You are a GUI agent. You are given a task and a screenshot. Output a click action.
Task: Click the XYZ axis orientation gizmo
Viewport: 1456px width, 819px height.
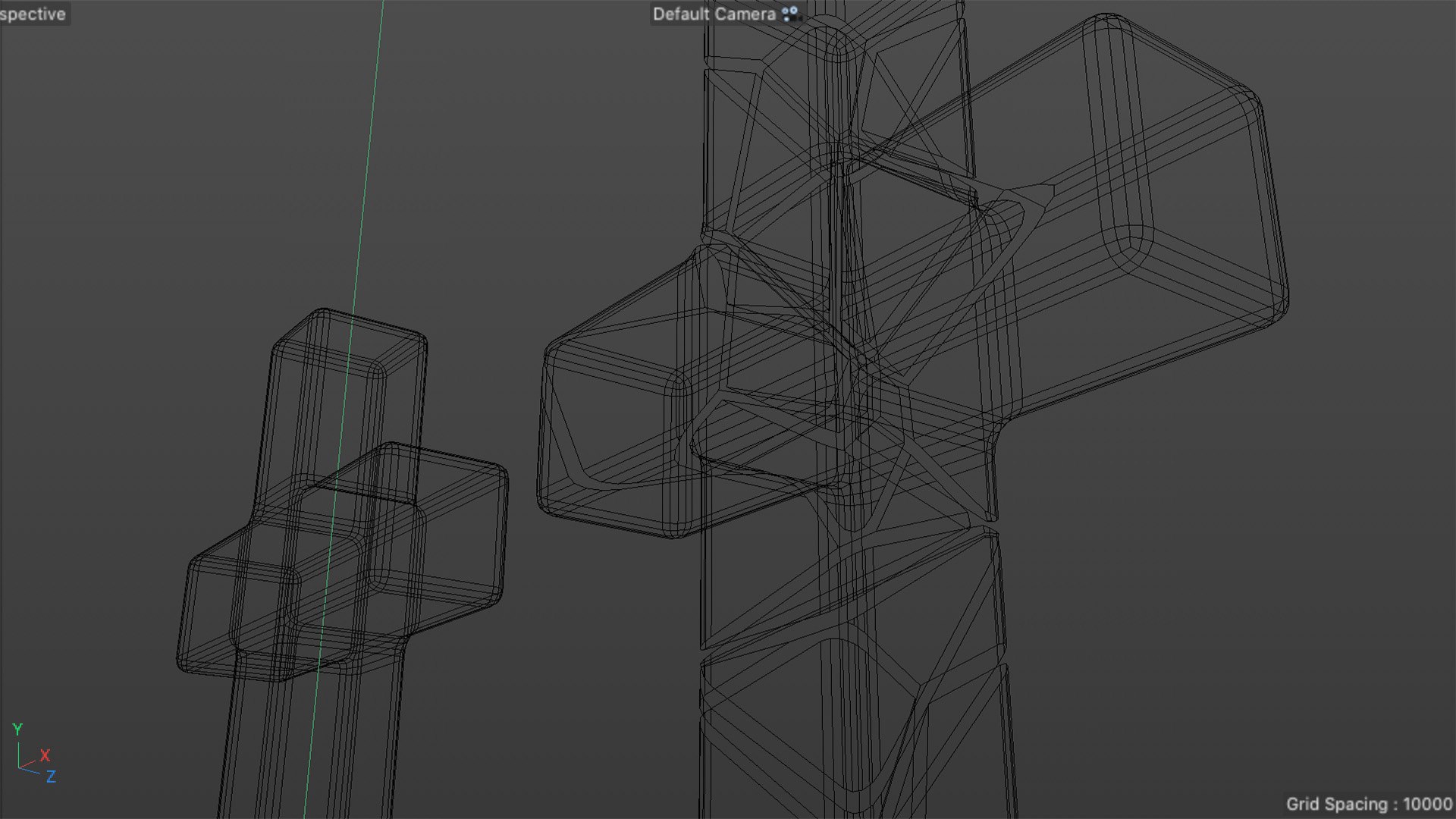[x=34, y=753]
